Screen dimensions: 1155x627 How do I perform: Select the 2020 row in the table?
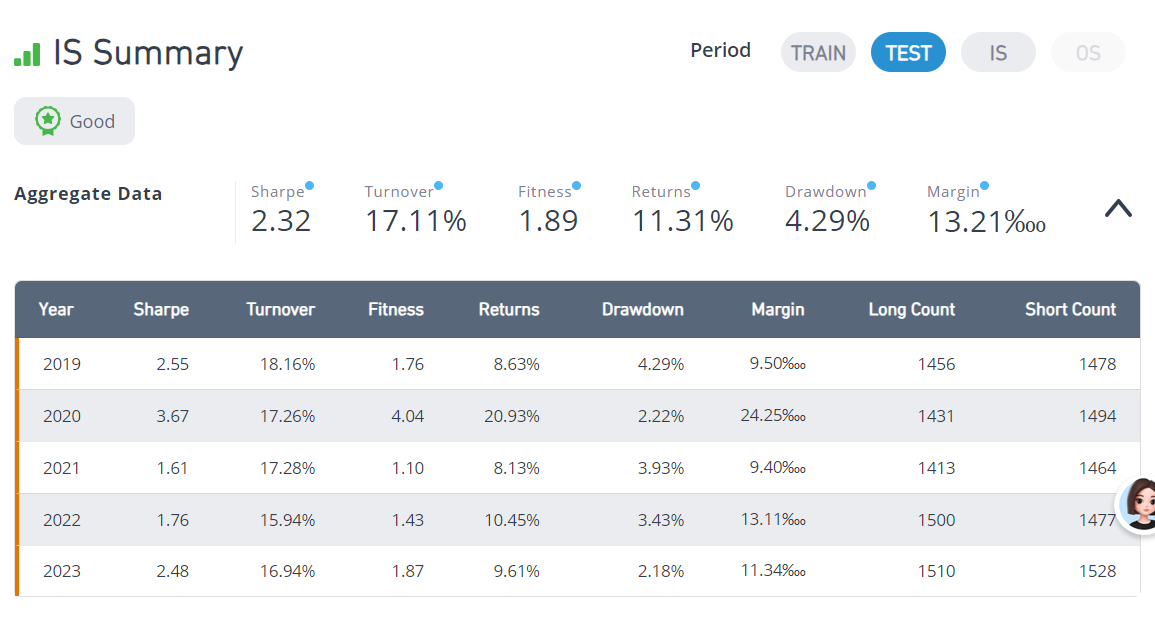click(578, 416)
